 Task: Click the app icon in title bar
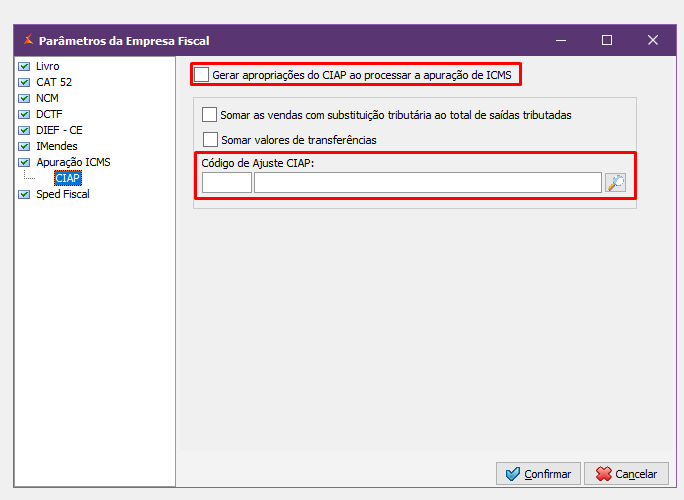(x=26, y=41)
